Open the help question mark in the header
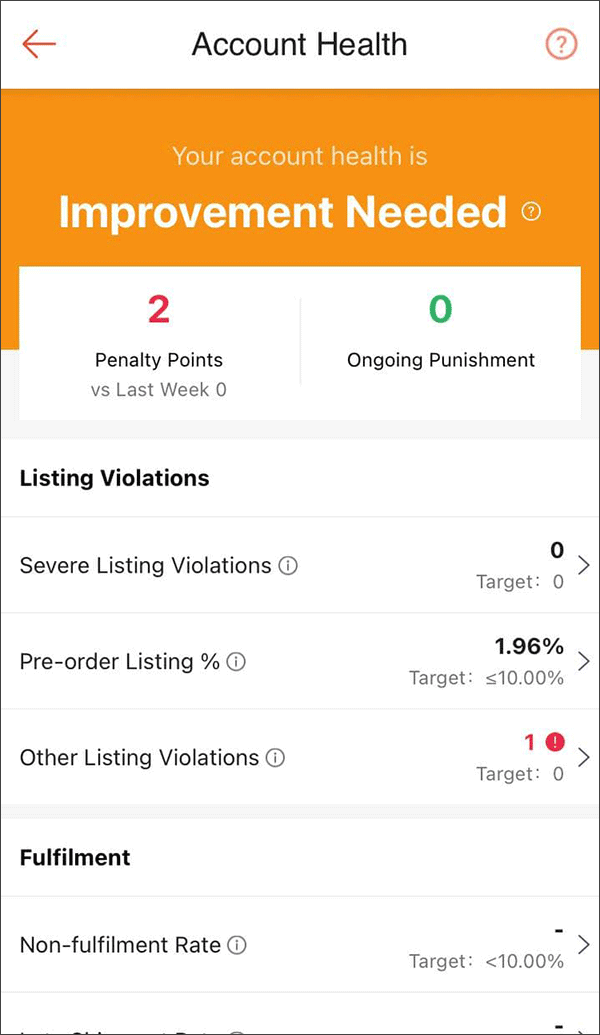600x1035 pixels. click(x=561, y=44)
